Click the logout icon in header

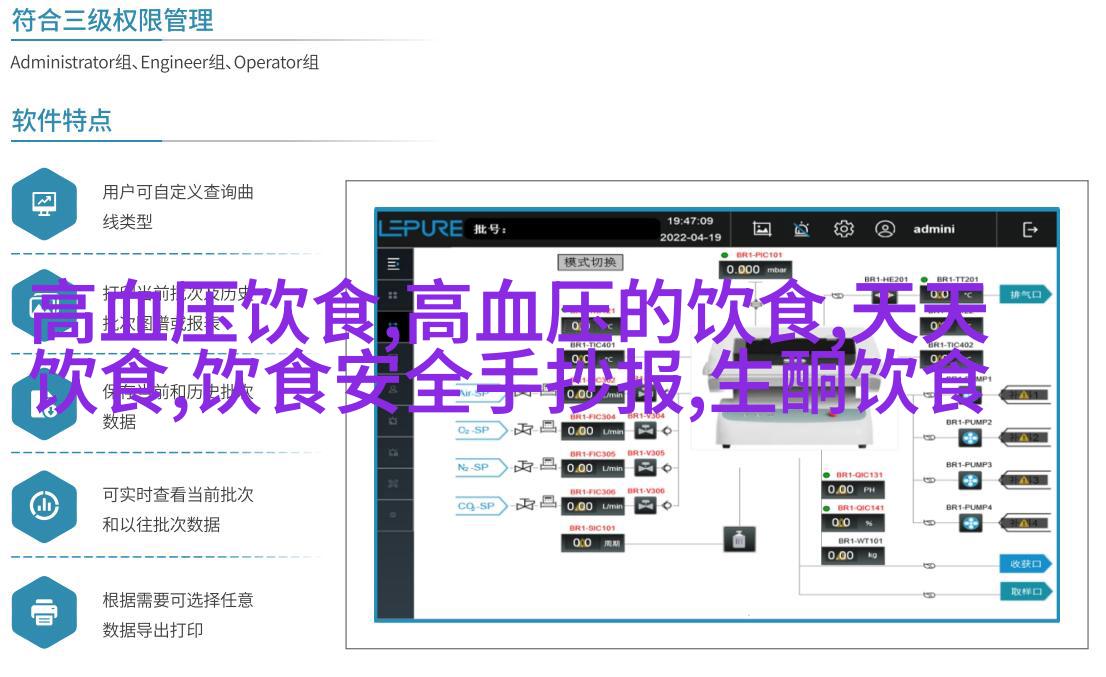(1030, 229)
